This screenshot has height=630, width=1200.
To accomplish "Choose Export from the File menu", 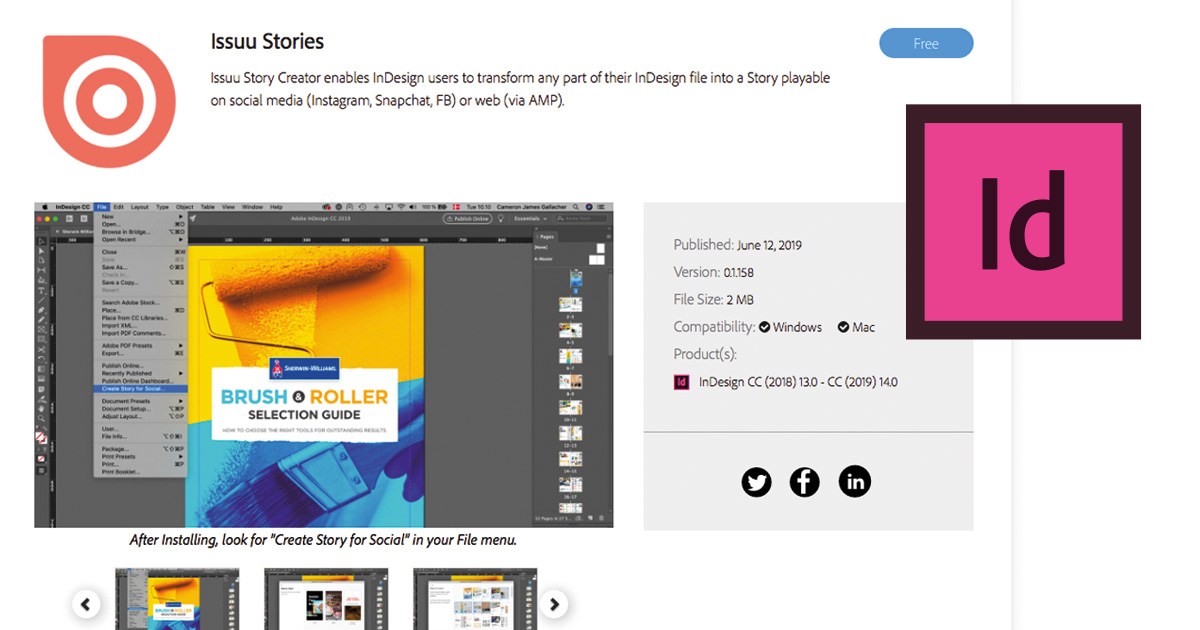I will coord(141,353).
